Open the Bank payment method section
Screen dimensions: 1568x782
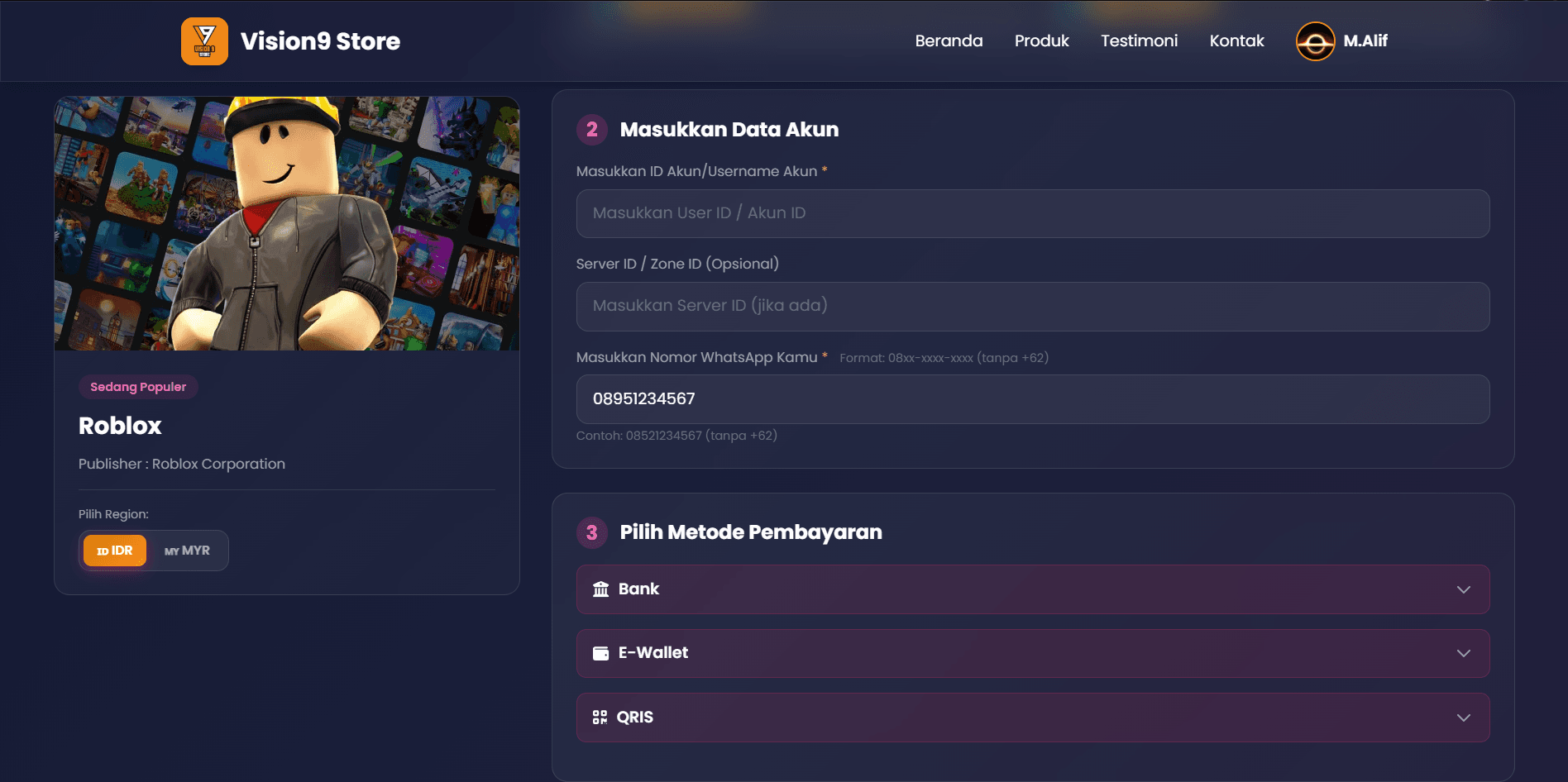(x=1033, y=589)
